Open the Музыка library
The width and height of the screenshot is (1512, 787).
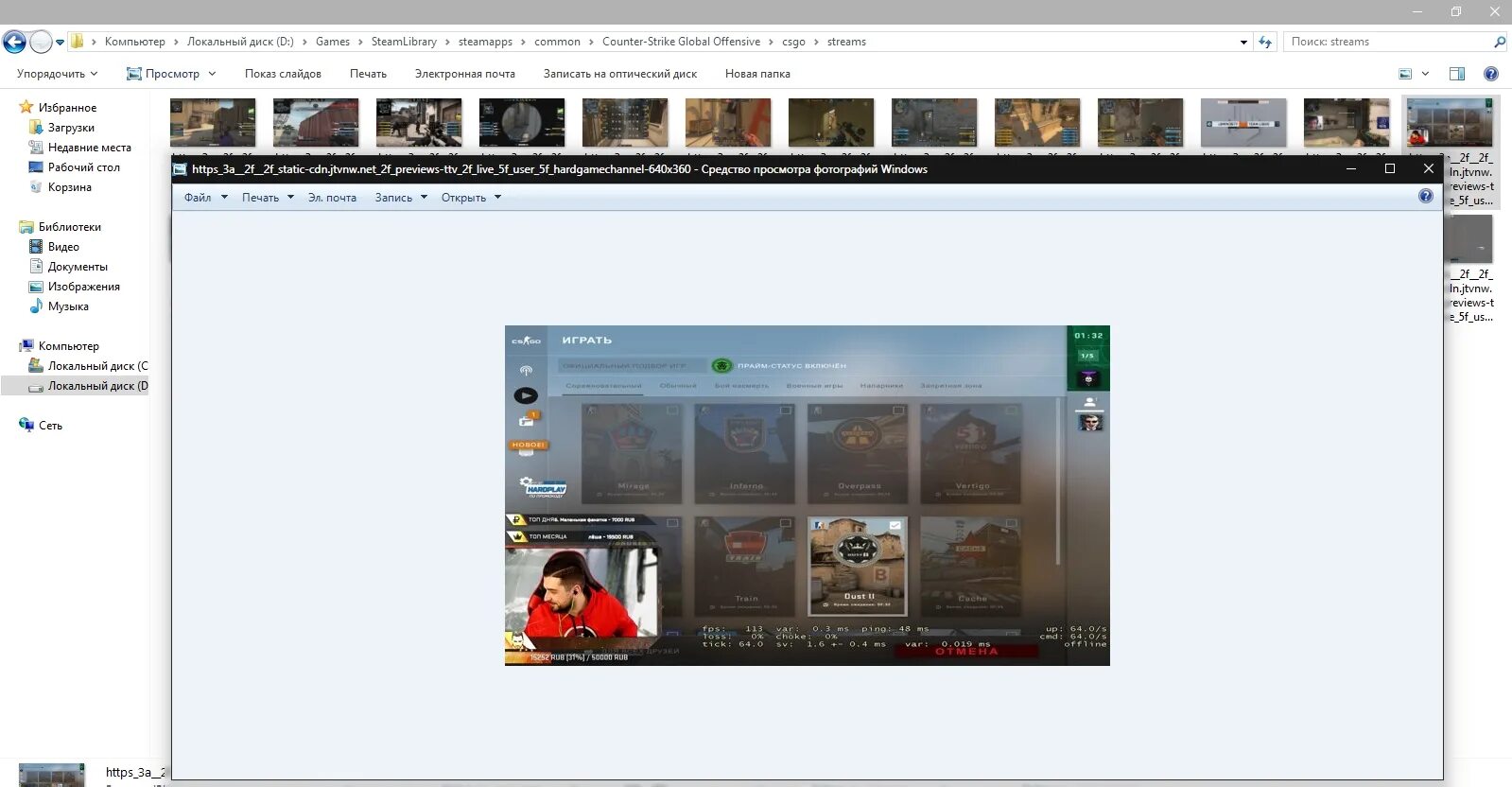tap(68, 306)
